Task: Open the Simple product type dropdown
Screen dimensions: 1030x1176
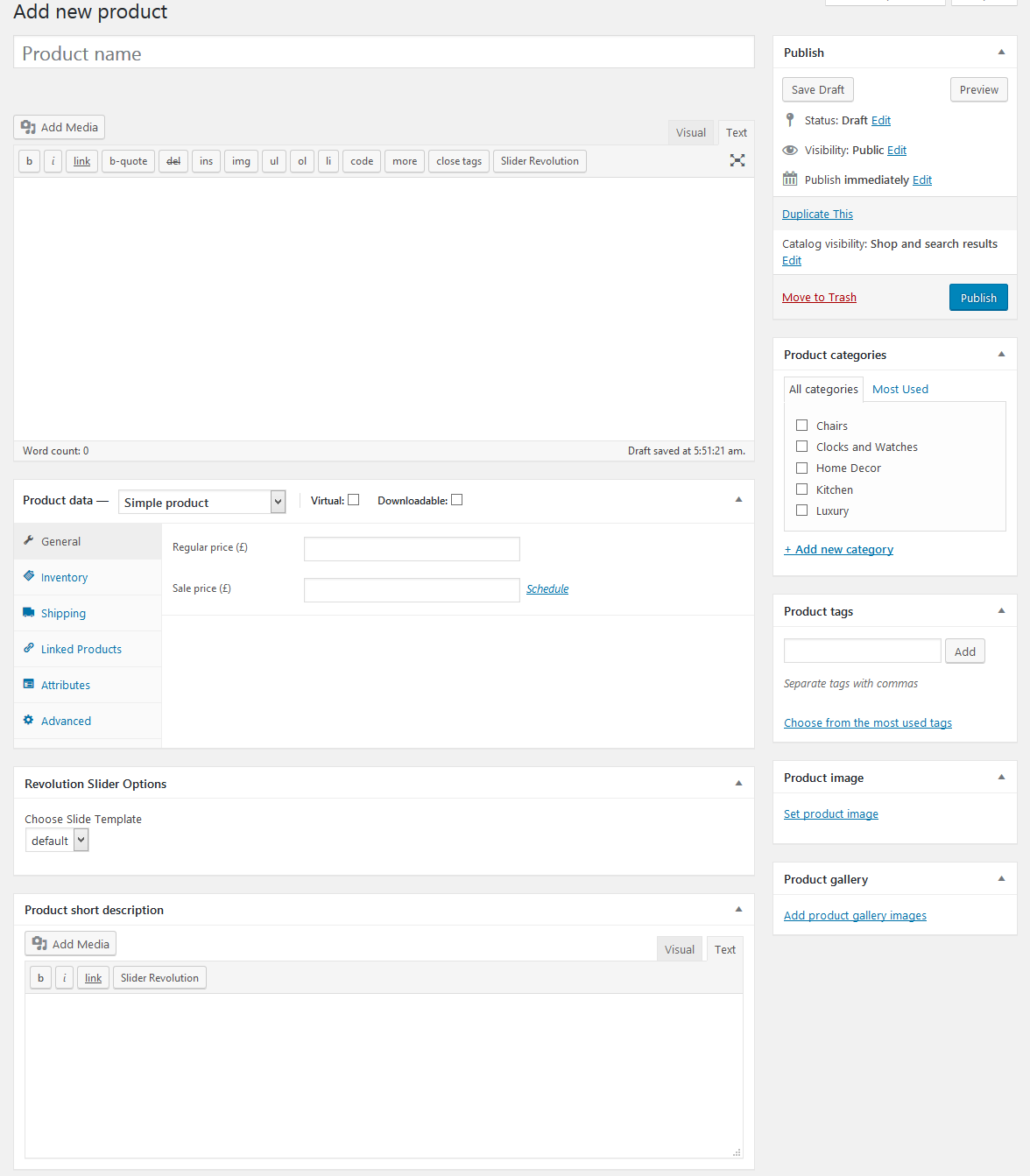Action: [201, 502]
